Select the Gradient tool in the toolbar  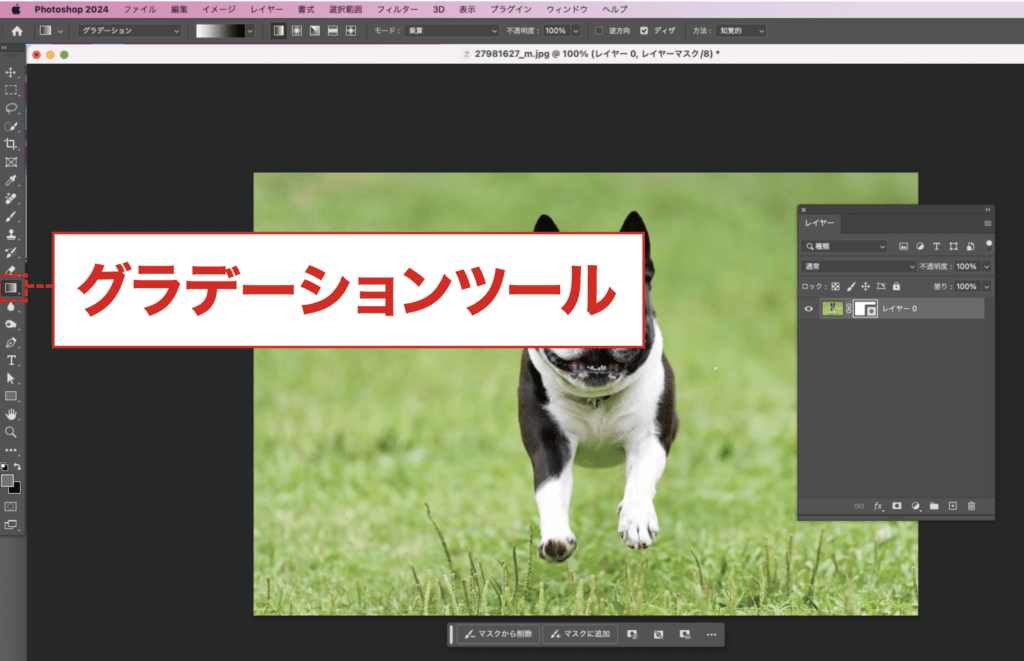tap(11, 288)
